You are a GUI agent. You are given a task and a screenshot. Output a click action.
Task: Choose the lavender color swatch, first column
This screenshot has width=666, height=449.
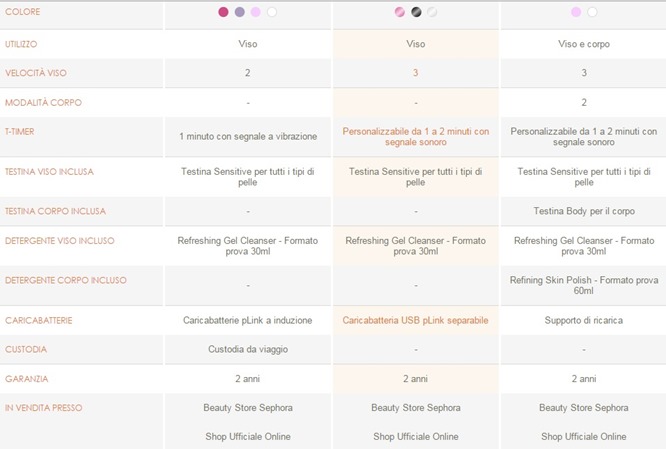239,12
